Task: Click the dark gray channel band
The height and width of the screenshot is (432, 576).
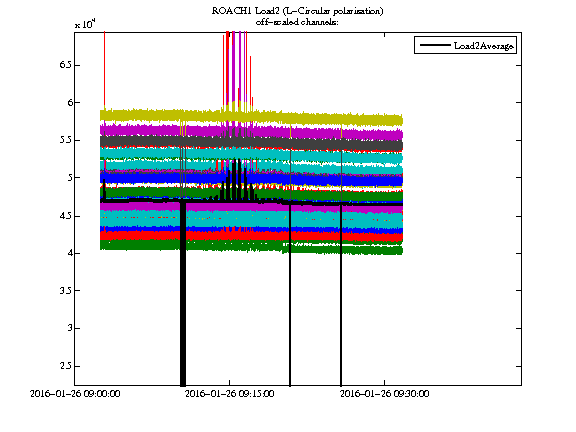Action: 251,143
